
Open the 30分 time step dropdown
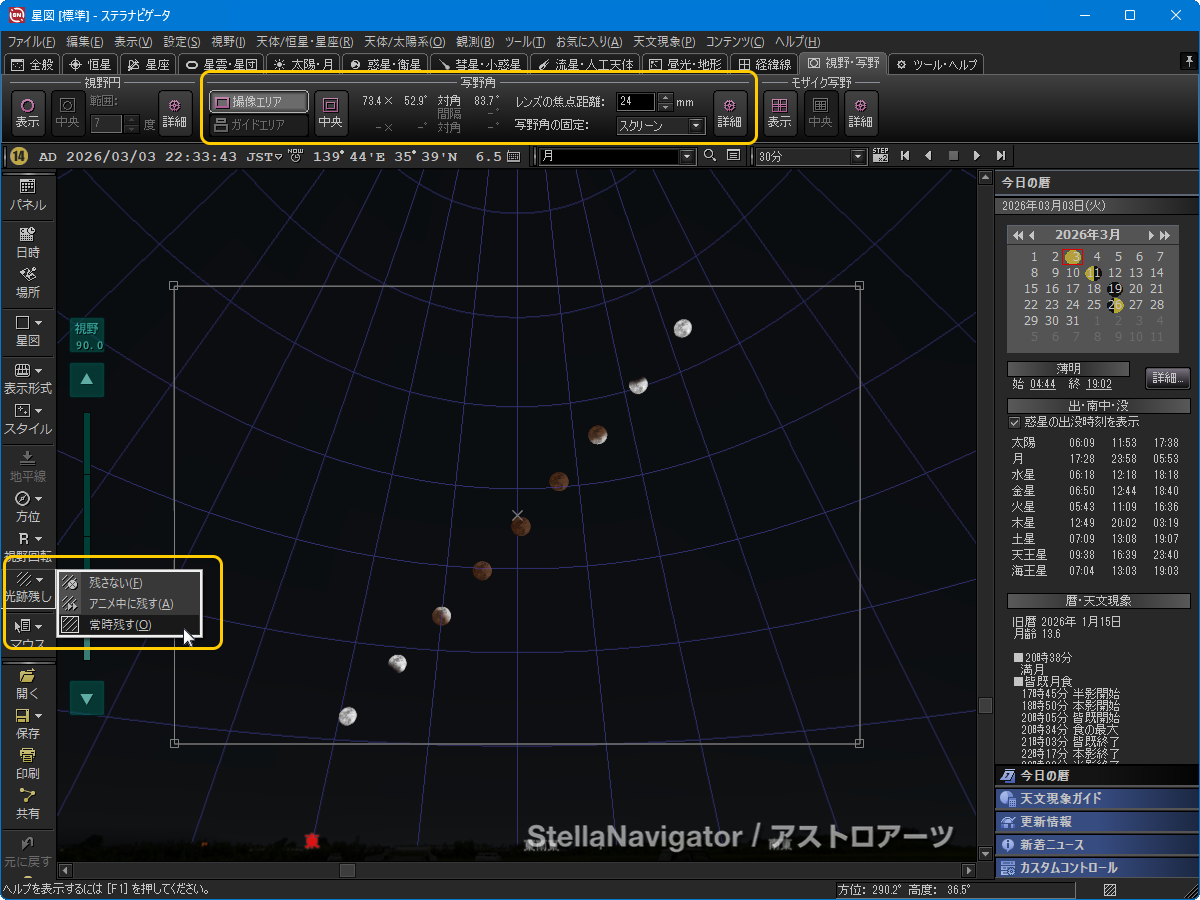[857, 156]
